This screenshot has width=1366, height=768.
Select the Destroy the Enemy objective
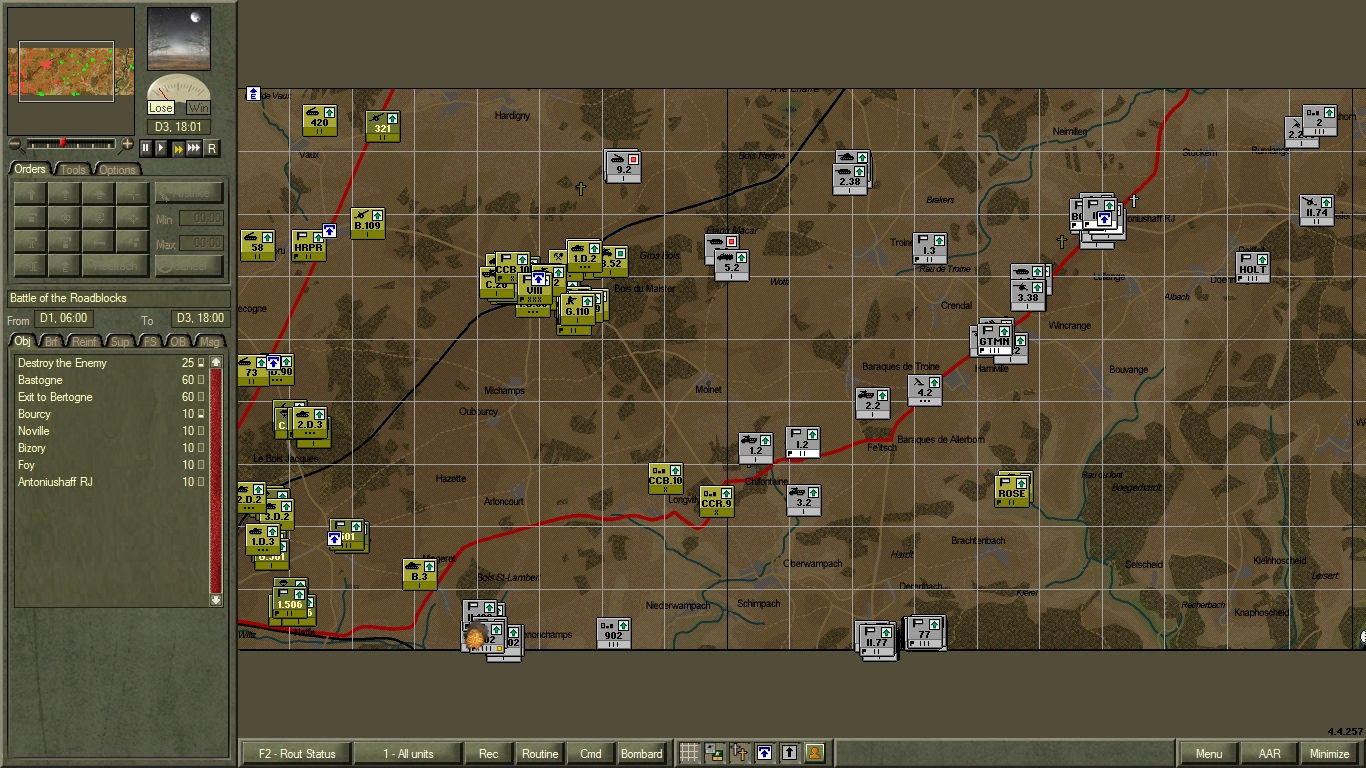coord(111,363)
